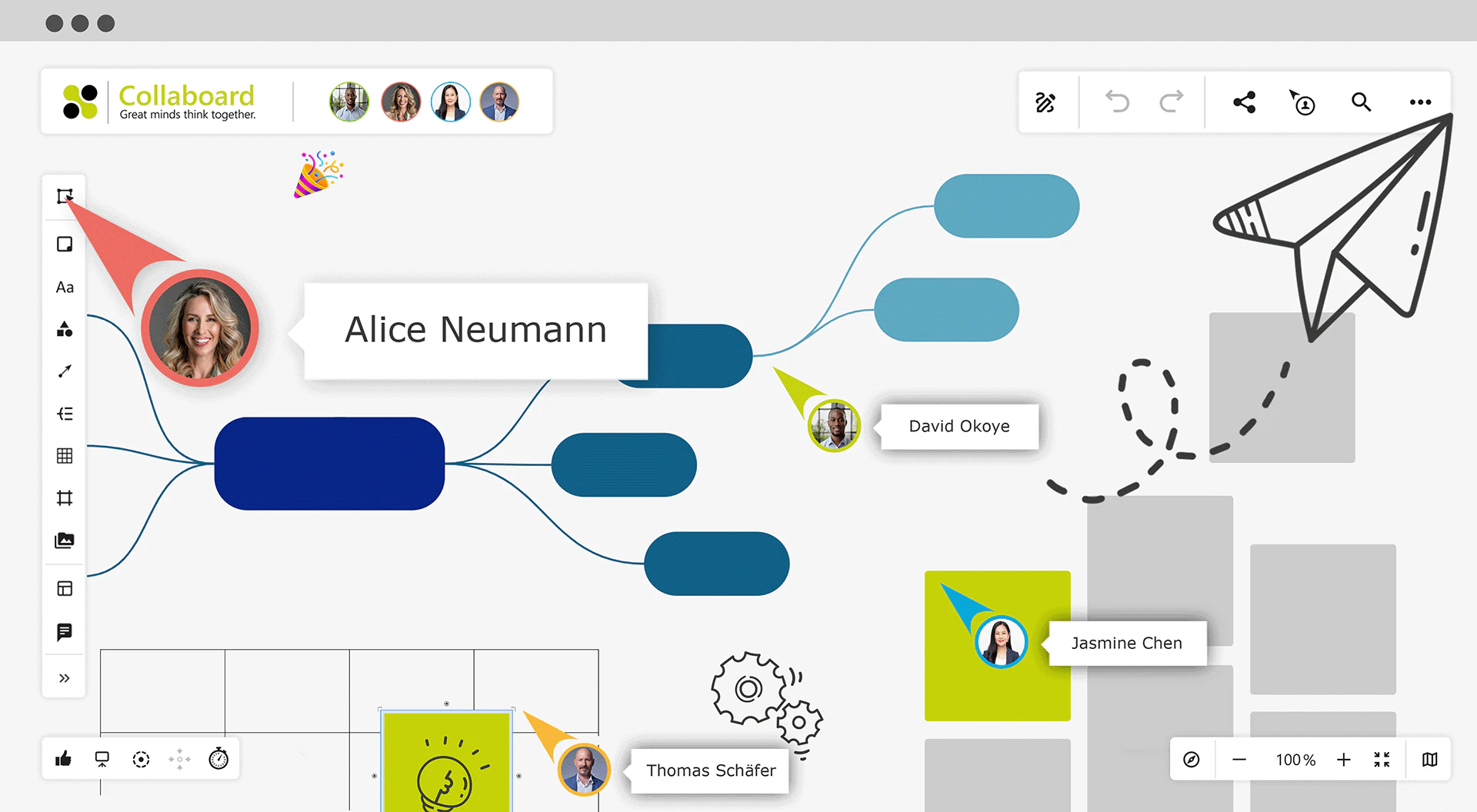The height and width of the screenshot is (812, 1477).
Task: Create a frame with the frame tool
Action: [64, 498]
